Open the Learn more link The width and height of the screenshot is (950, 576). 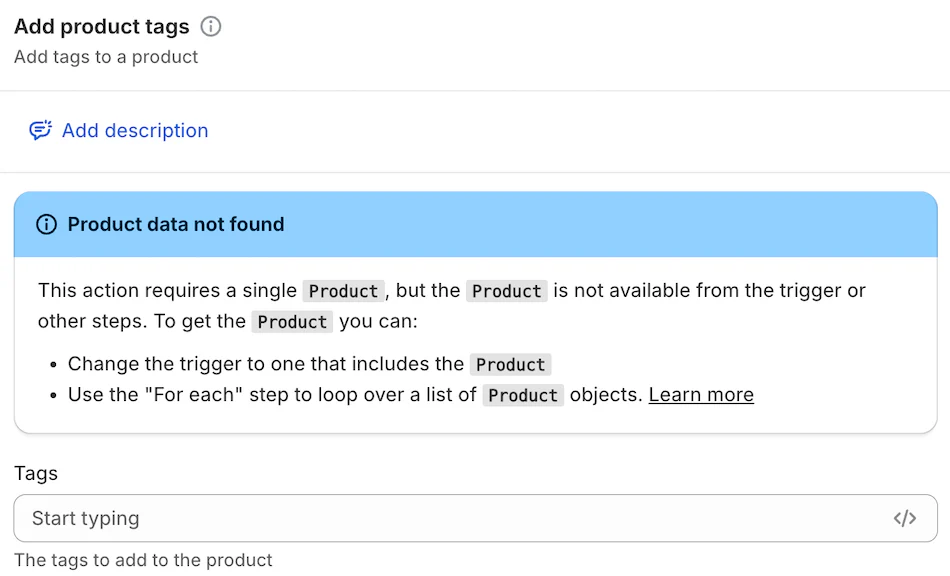point(701,395)
